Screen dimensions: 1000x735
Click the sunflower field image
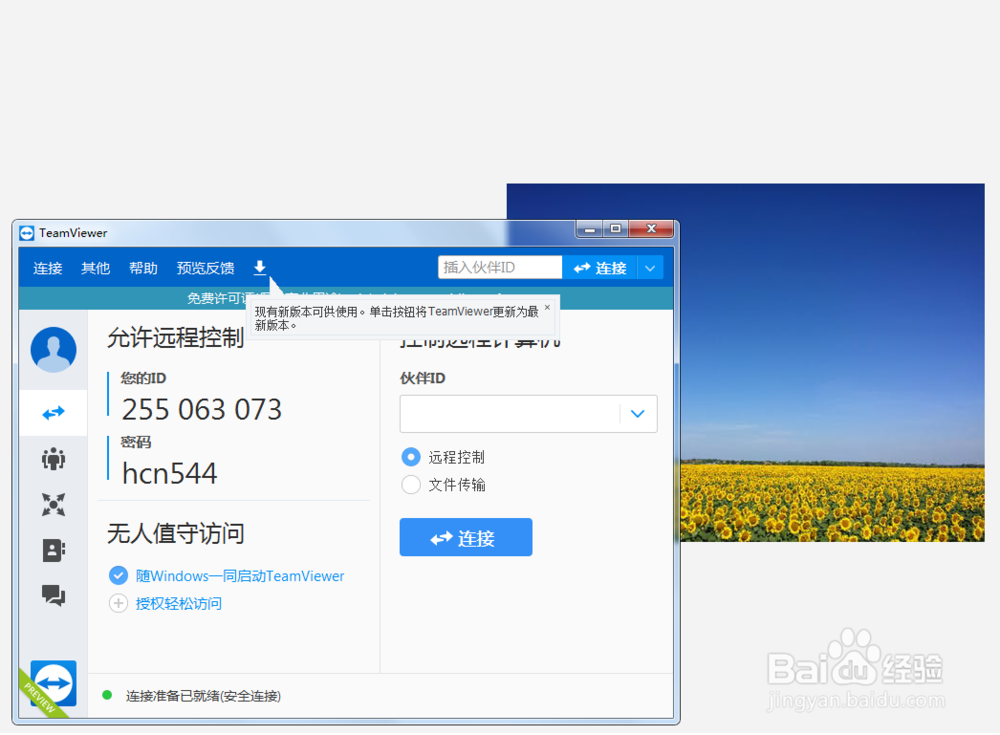click(832, 362)
